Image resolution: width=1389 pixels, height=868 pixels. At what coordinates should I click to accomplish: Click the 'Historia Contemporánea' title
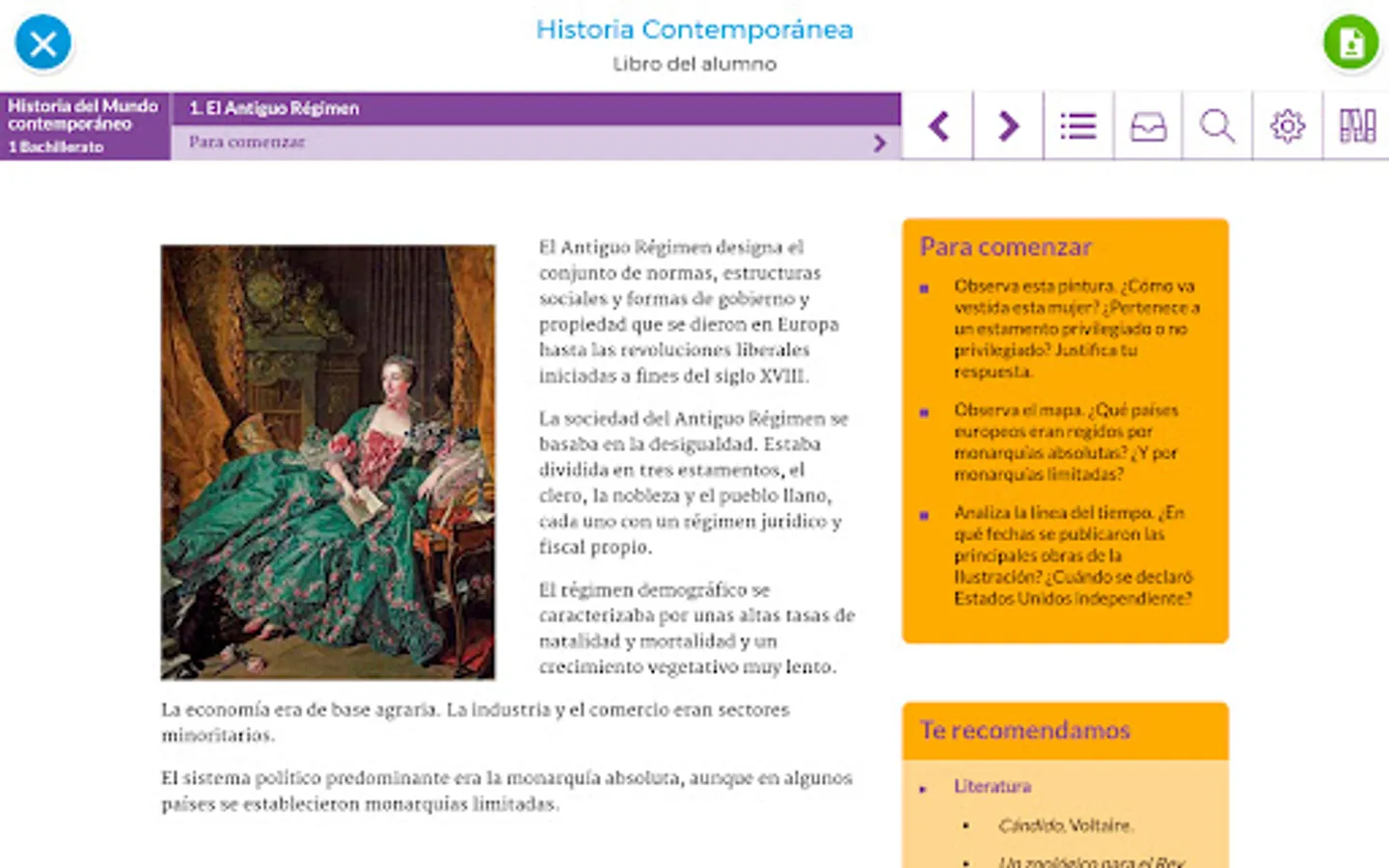click(694, 30)
